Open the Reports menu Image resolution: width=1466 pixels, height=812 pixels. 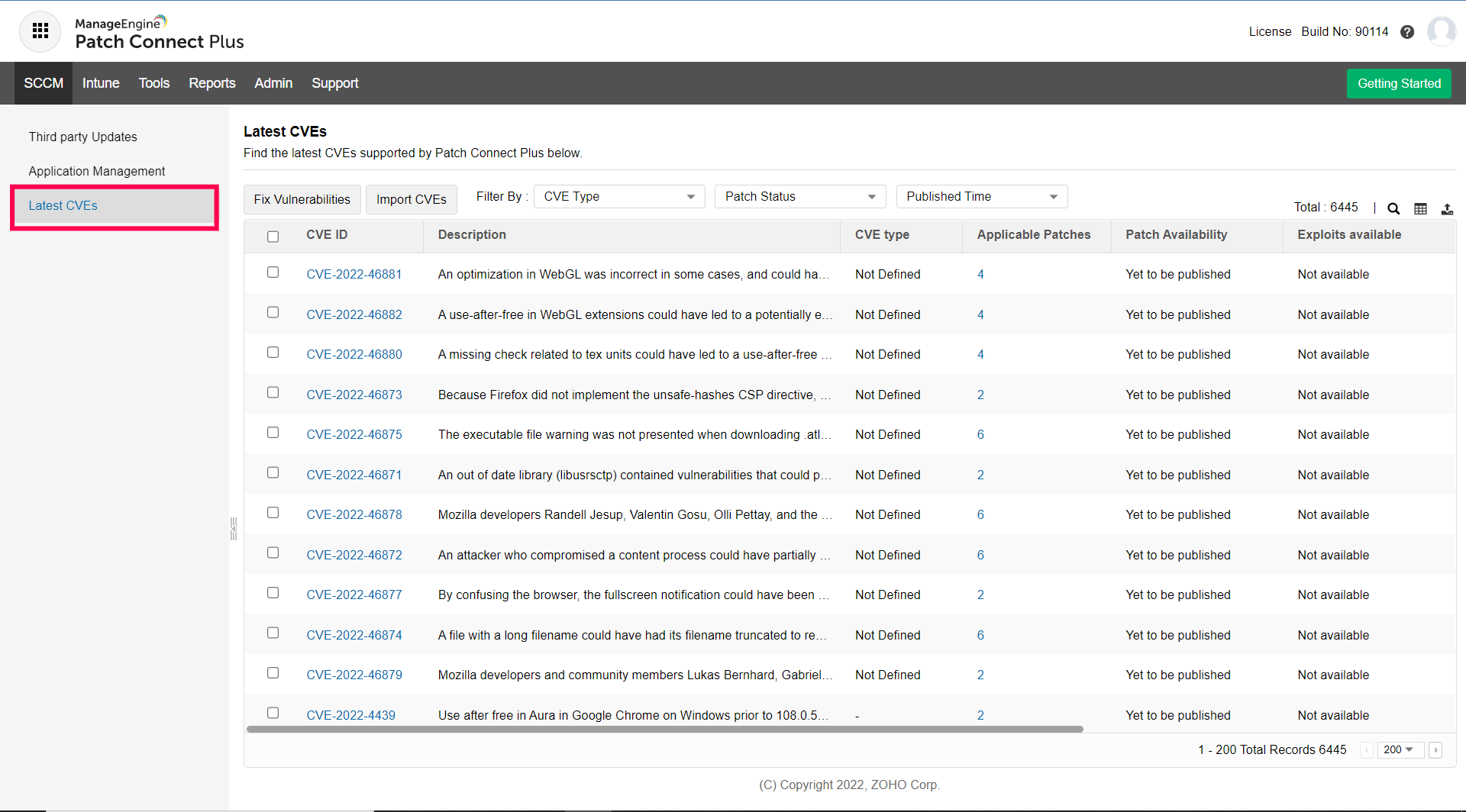click(x=212, y=83)
